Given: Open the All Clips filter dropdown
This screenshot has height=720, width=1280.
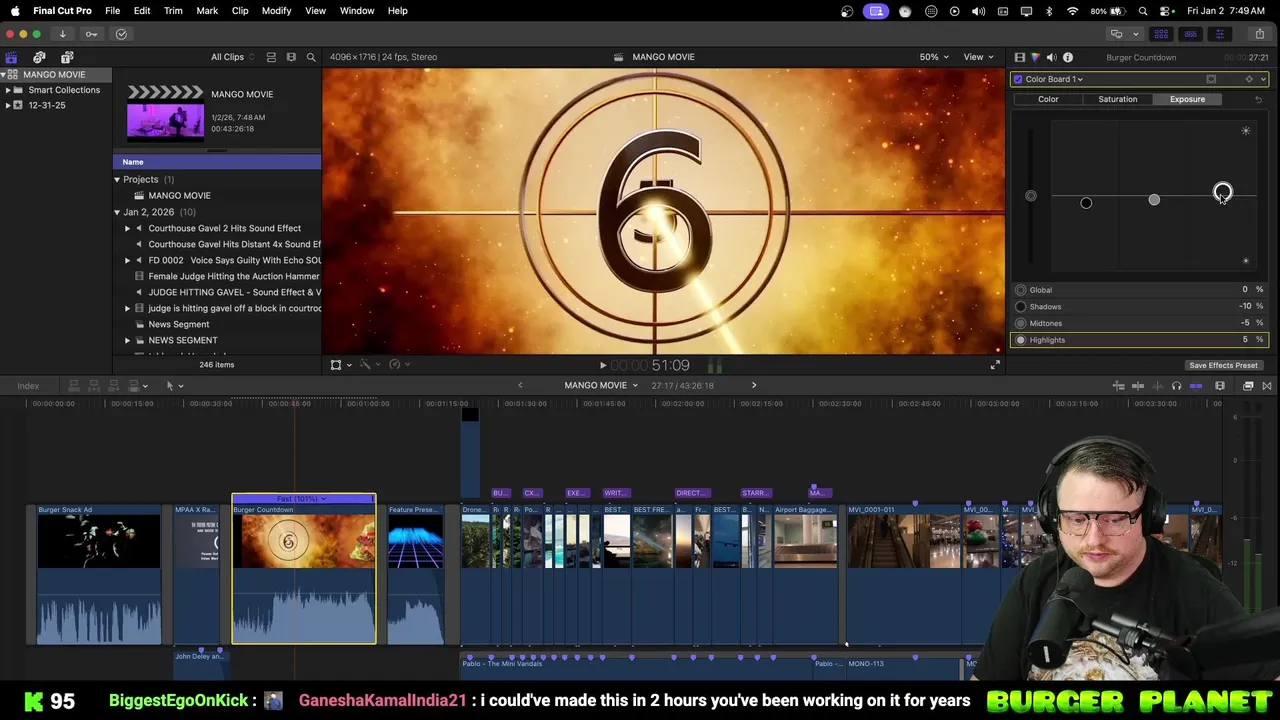Looking at the screenshot, I should [x=231, y=57].
